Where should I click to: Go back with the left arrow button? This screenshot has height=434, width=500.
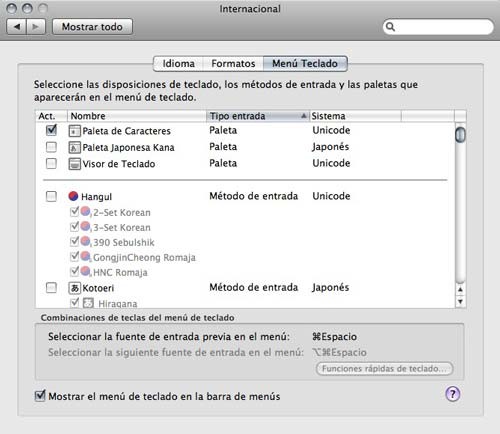pos(17,27)
